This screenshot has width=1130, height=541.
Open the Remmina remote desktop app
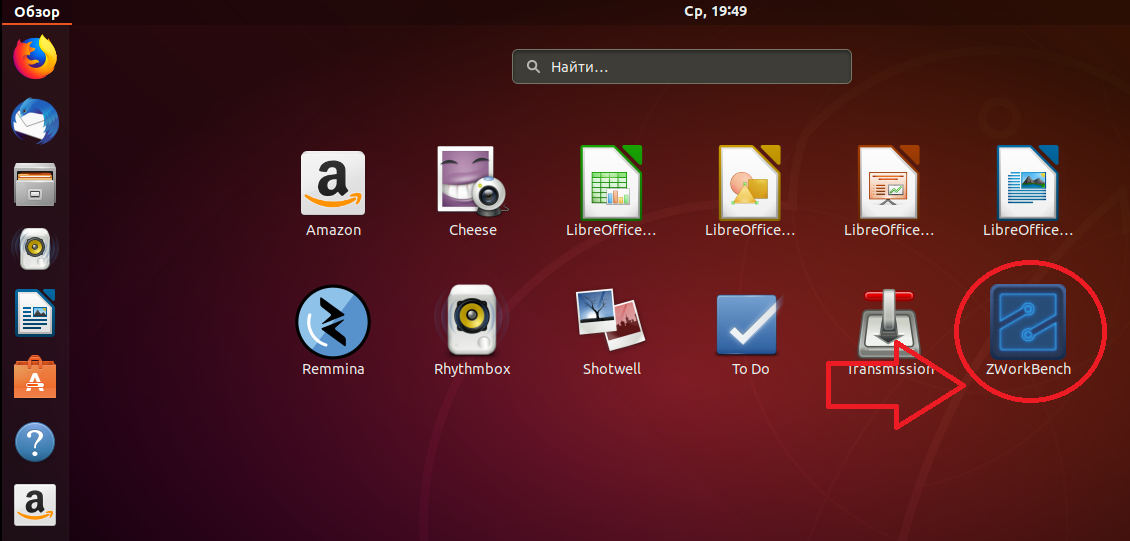[333, 322]
